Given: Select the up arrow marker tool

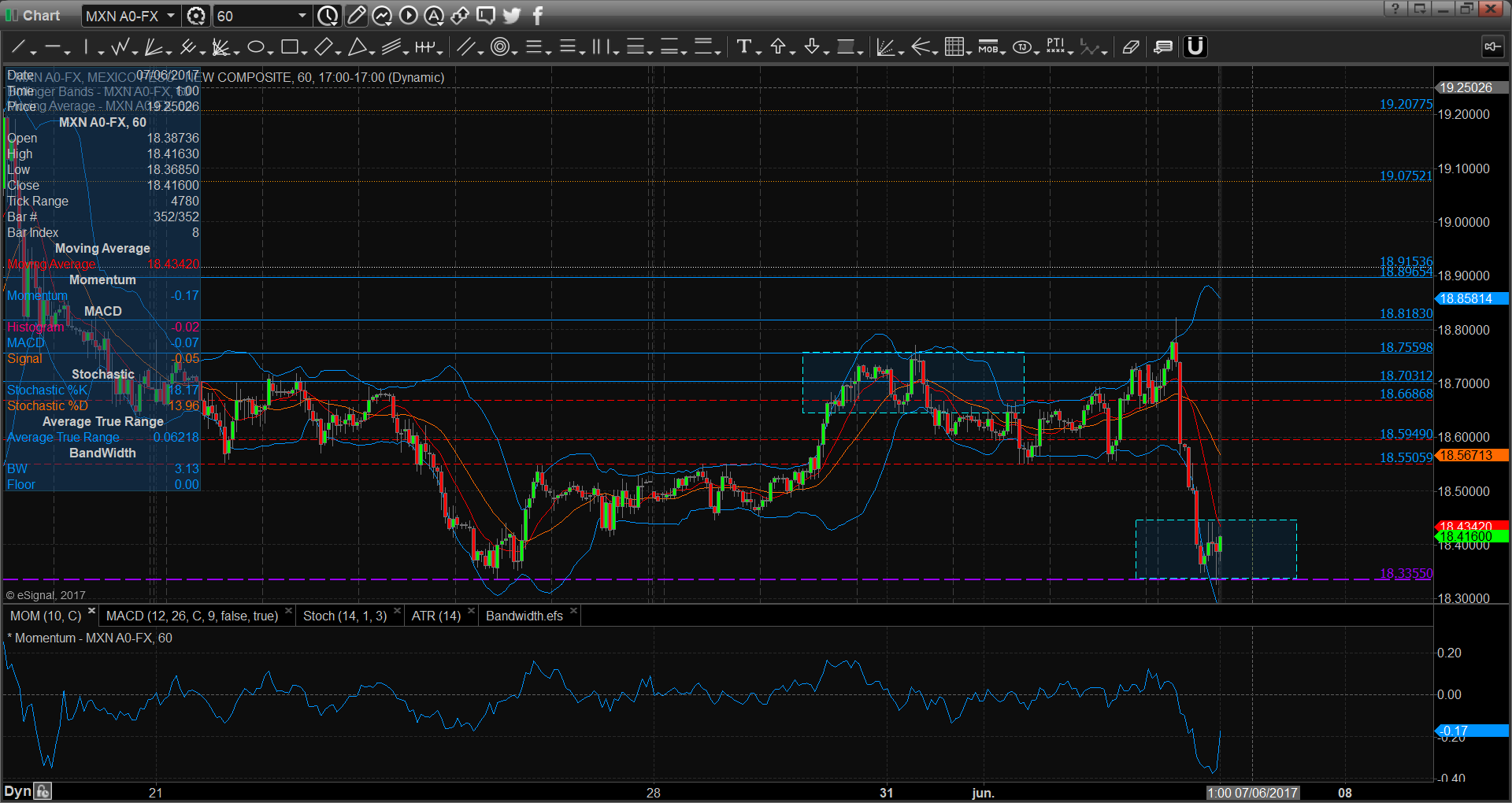Looking at the screenshot, I should click(778, 47).
